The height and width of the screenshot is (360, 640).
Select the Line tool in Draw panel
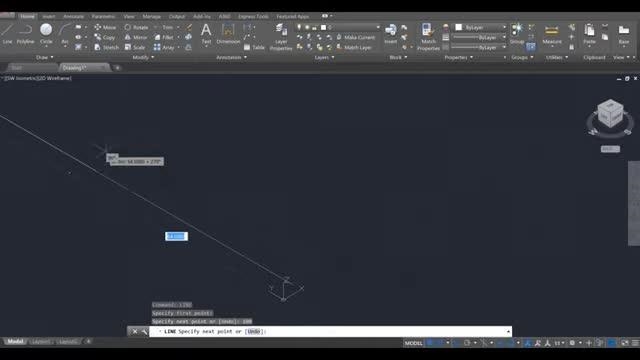tap(7, 33)
